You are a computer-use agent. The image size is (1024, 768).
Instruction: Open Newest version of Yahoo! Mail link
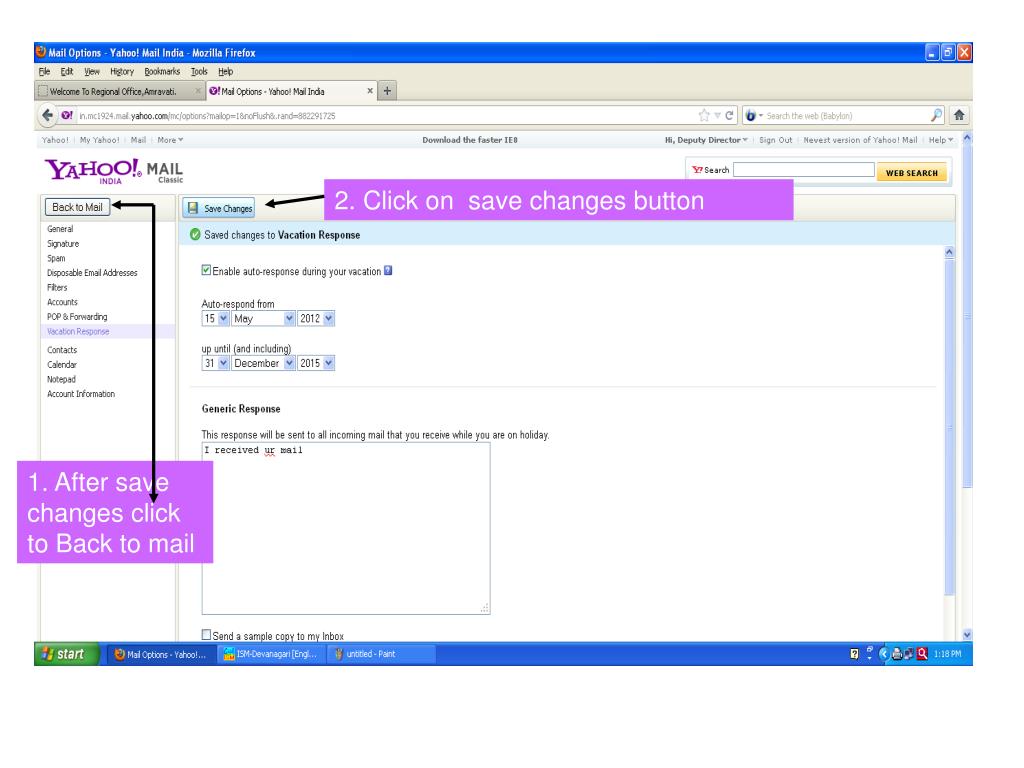860,140
